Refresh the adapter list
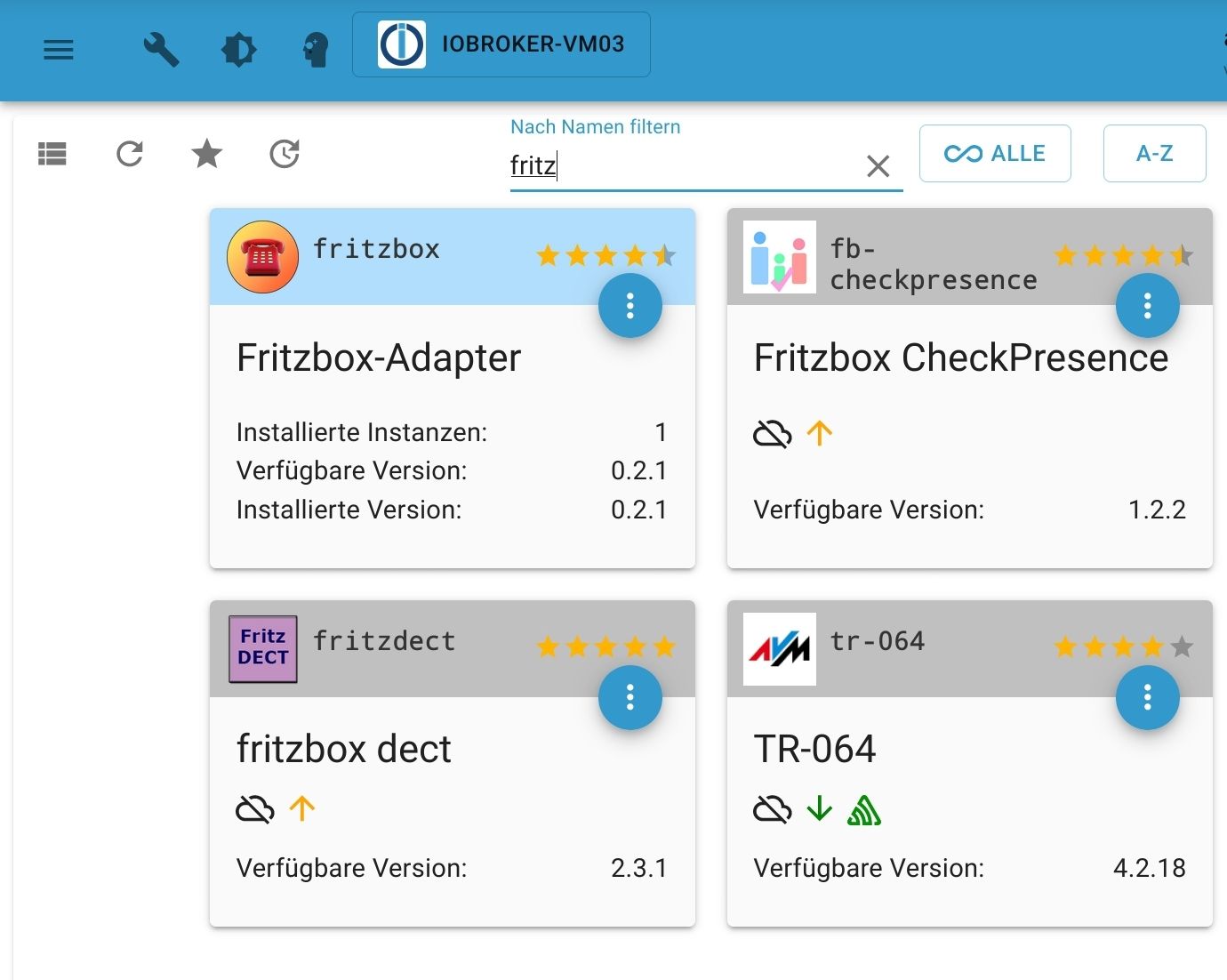The width and height of the screenshot is (1227, 980). (x=130, y=154)
